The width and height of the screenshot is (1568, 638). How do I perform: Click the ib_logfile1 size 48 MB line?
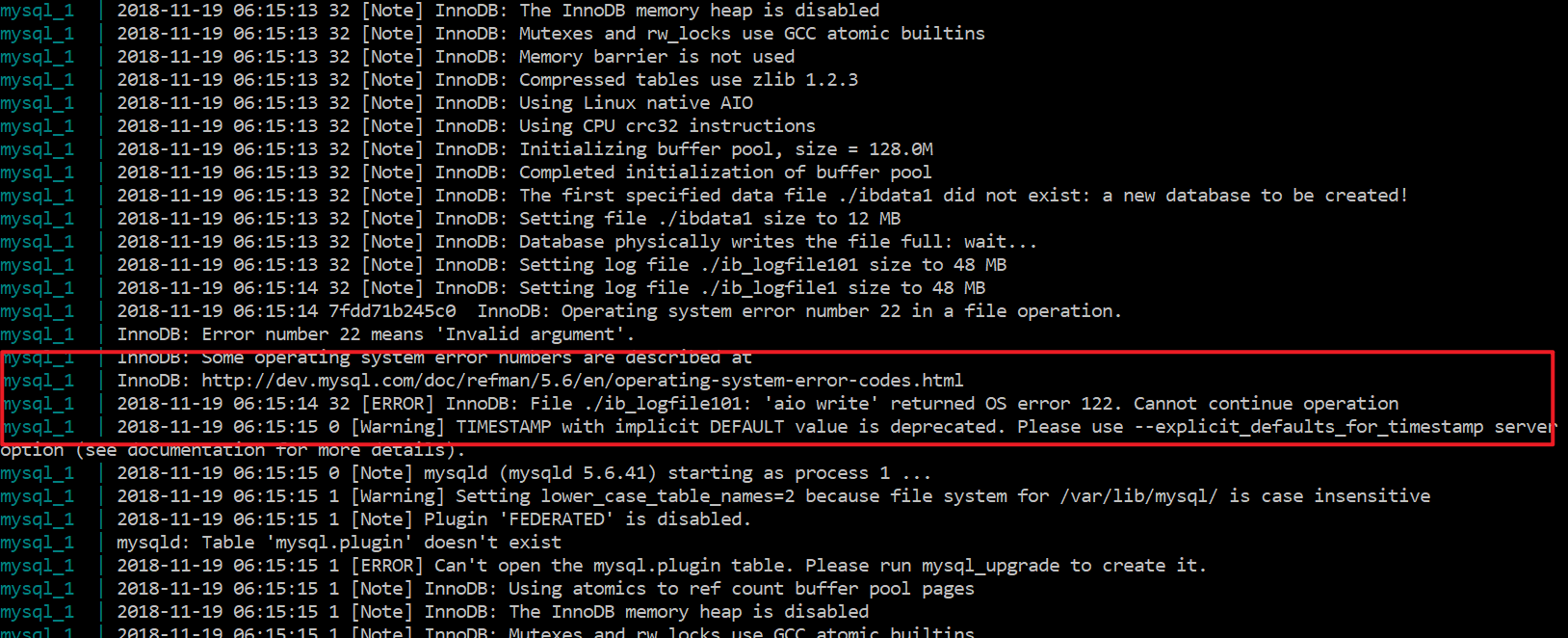coord(551,288)
